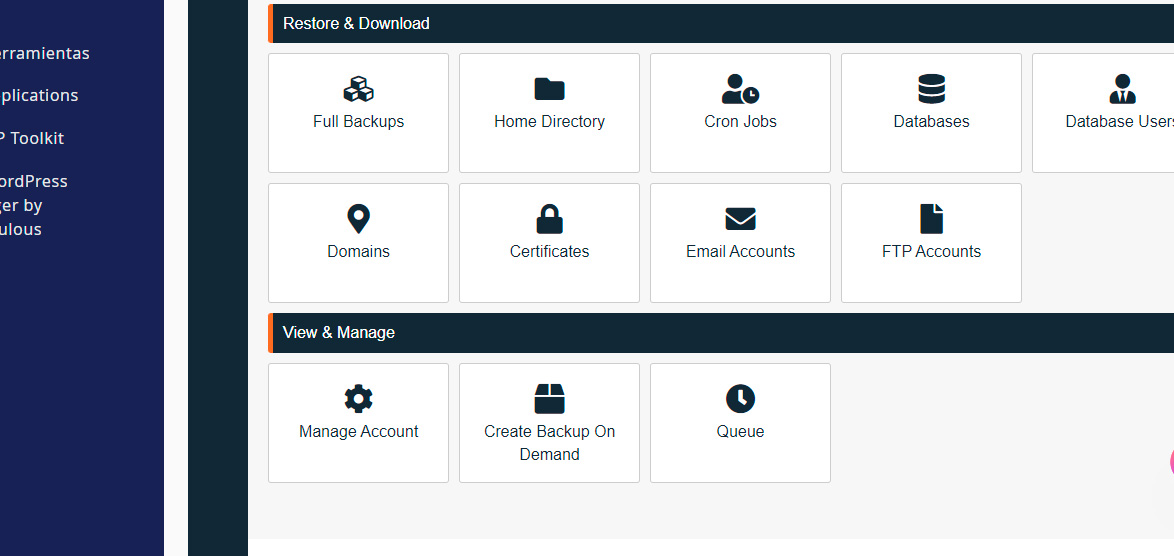Click the Restore & Download section header

pyautogui.click(x=721, y=23)
